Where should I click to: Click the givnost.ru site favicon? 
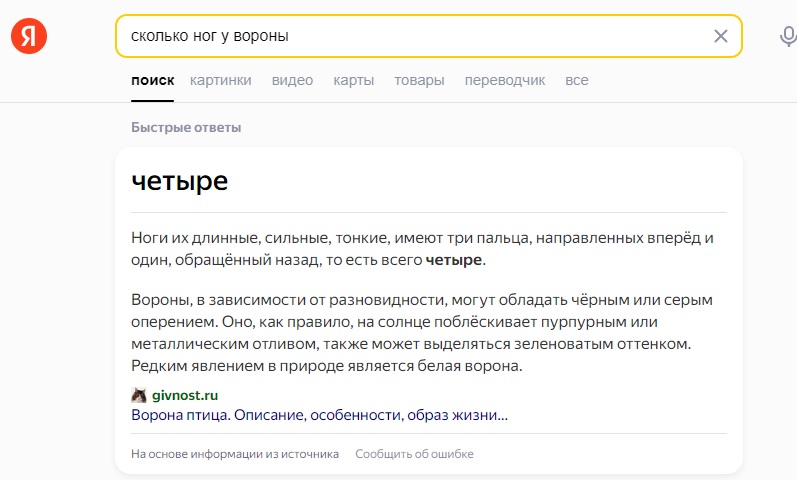pos(139,395)
